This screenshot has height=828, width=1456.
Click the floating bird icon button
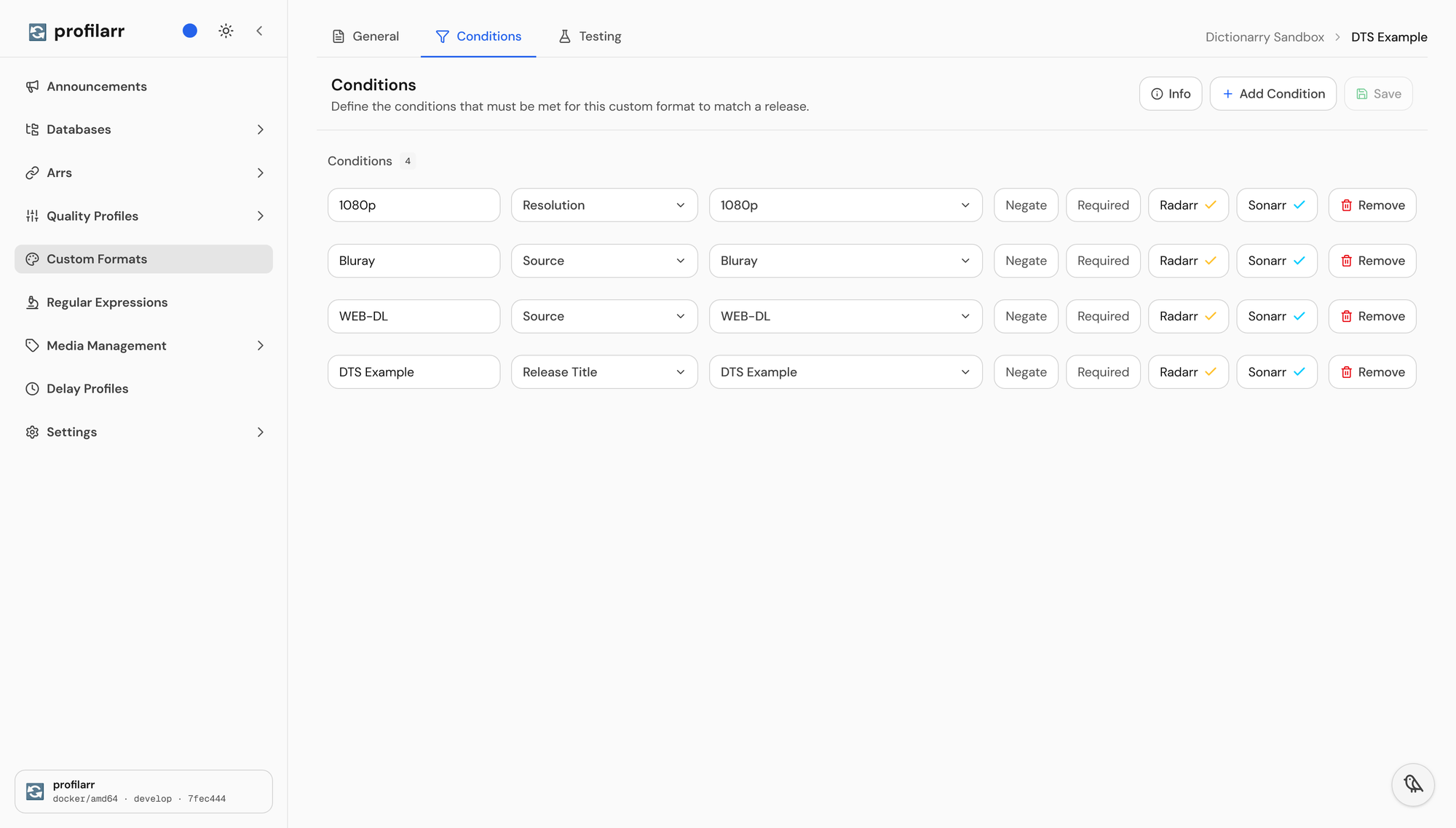pos(1413,784)
